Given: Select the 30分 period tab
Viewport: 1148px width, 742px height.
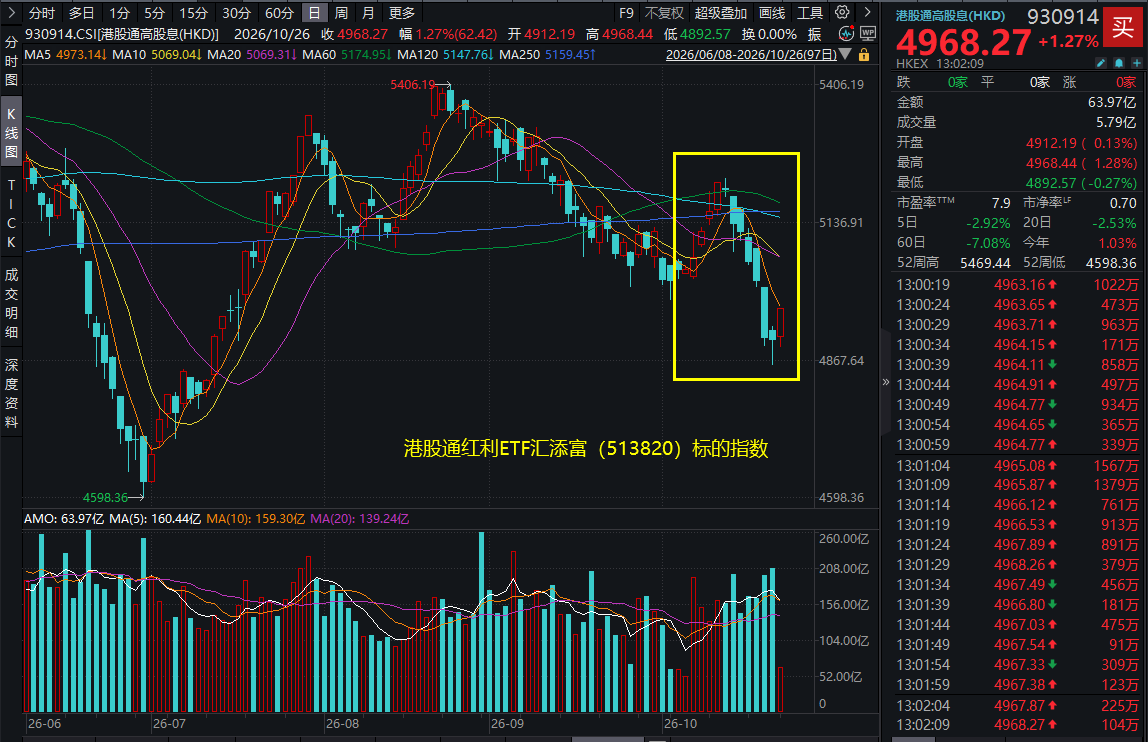Looking at the screenshot, I should (236, 12).
